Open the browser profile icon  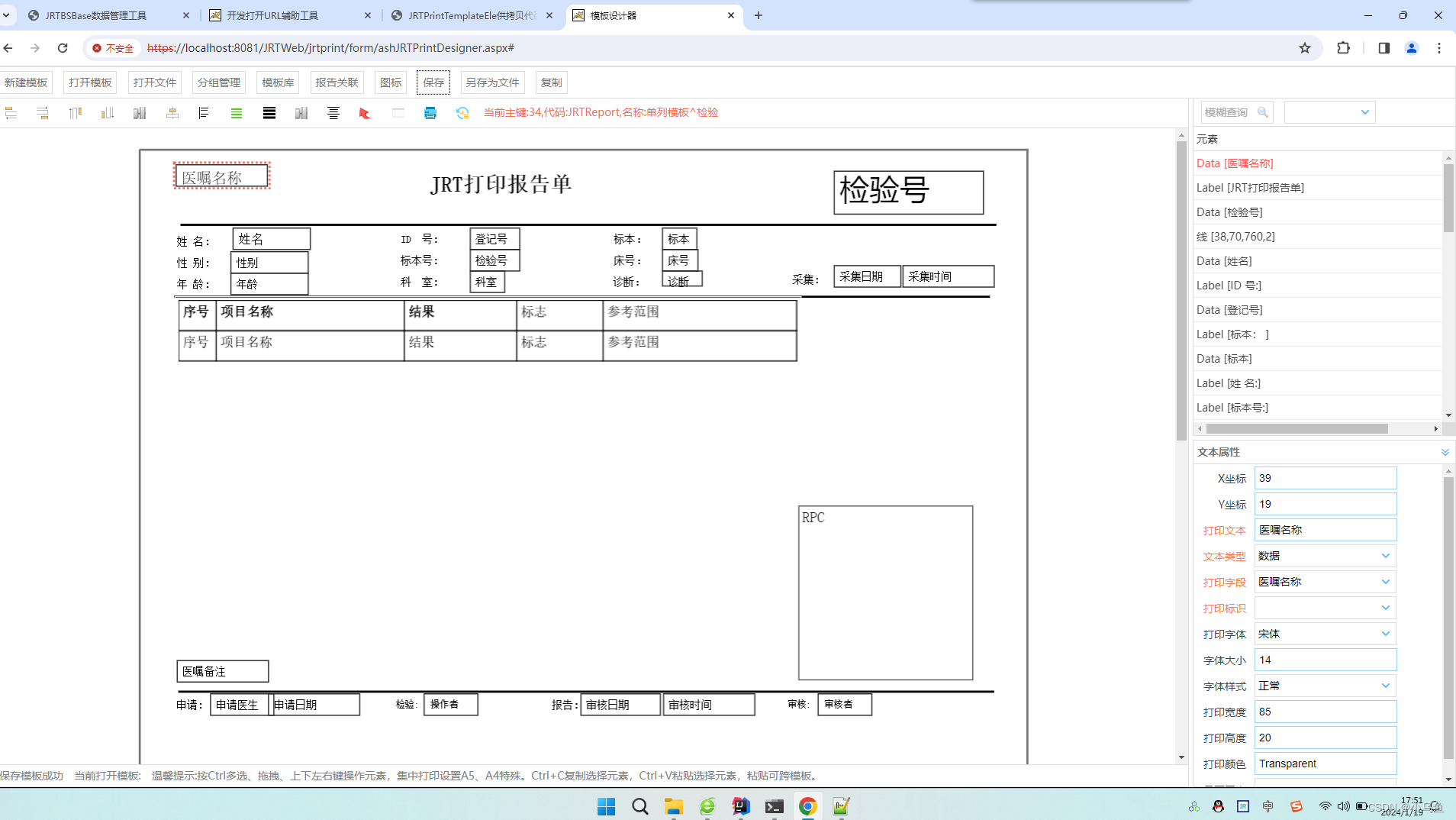click(x=1412, y=48)
